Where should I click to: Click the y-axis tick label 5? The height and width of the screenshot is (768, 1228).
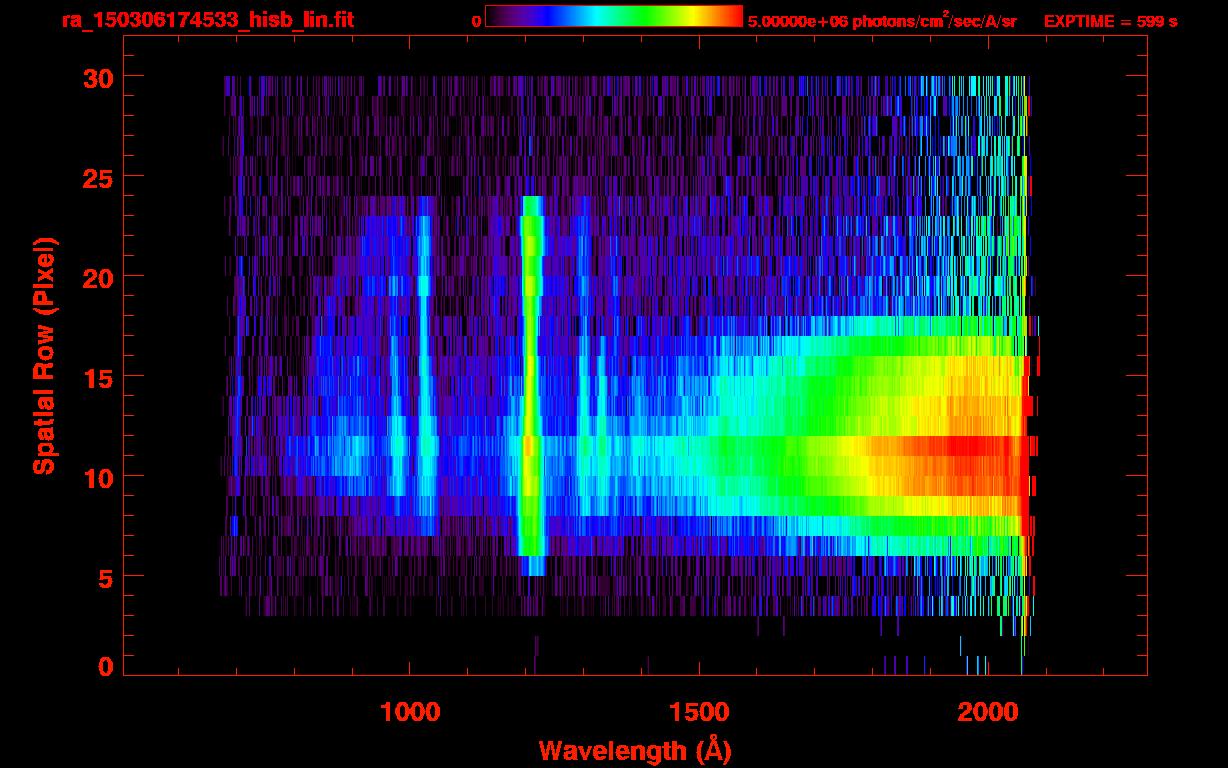point(106,577)
